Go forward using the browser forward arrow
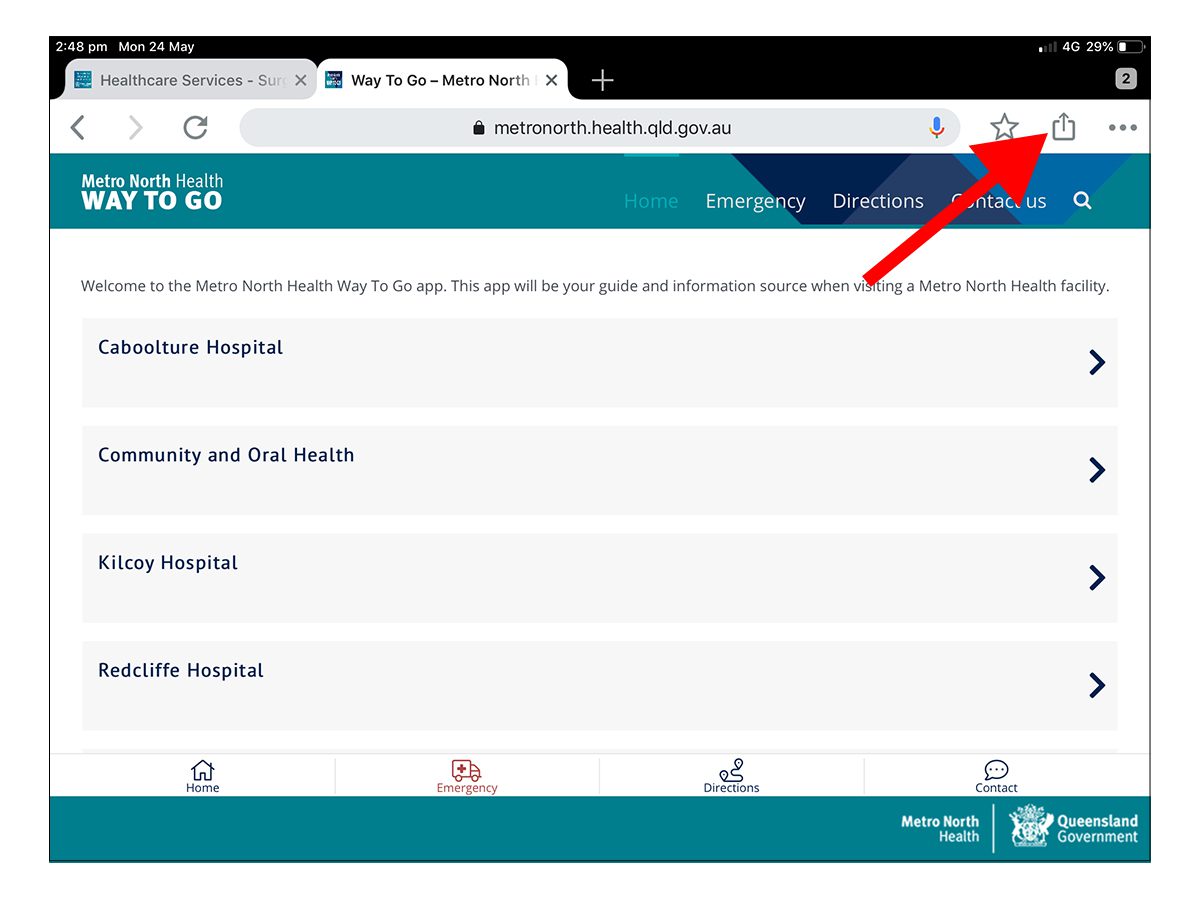 tap(136, 128)
